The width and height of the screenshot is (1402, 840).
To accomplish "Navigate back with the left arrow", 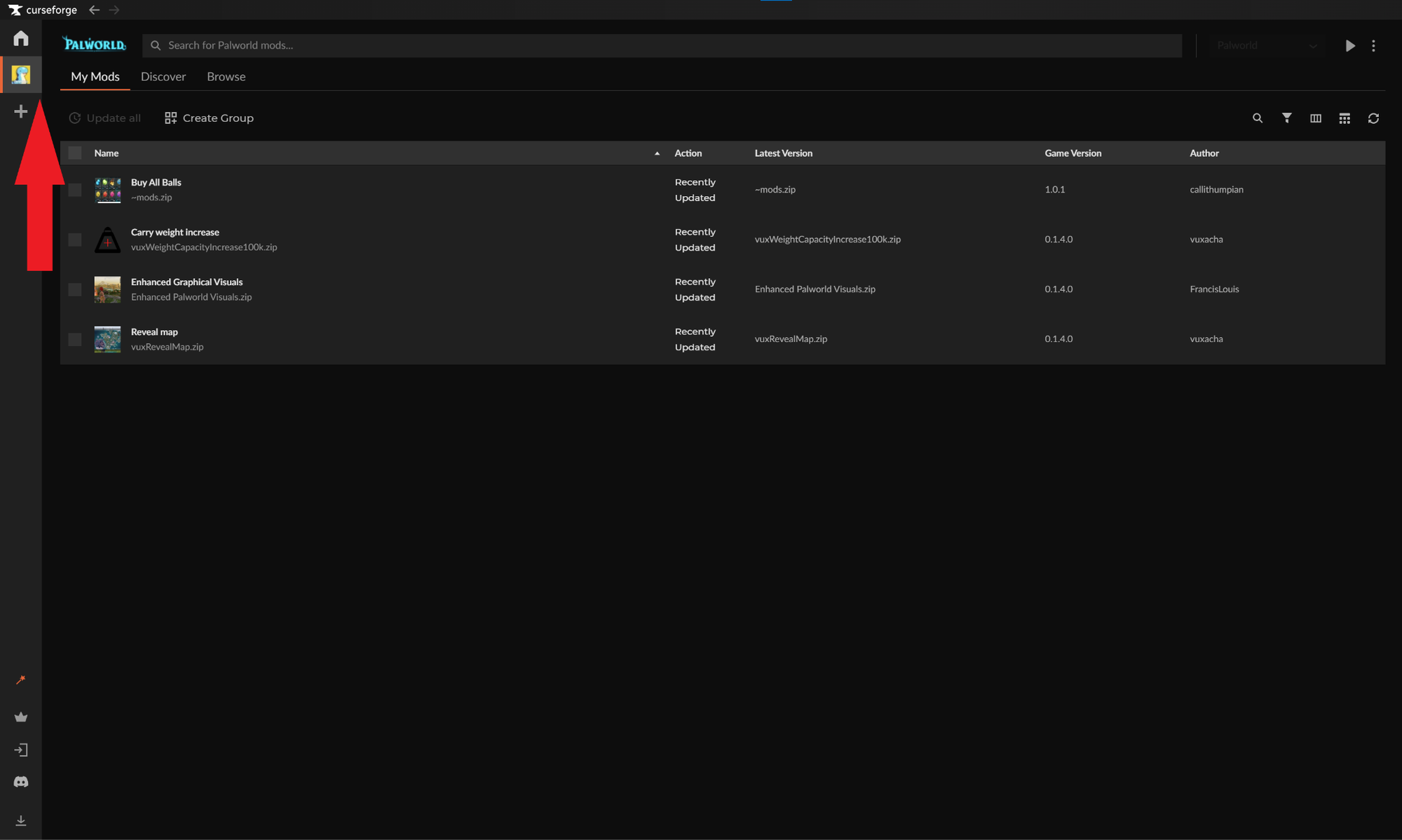I will (x=94, y=10).
